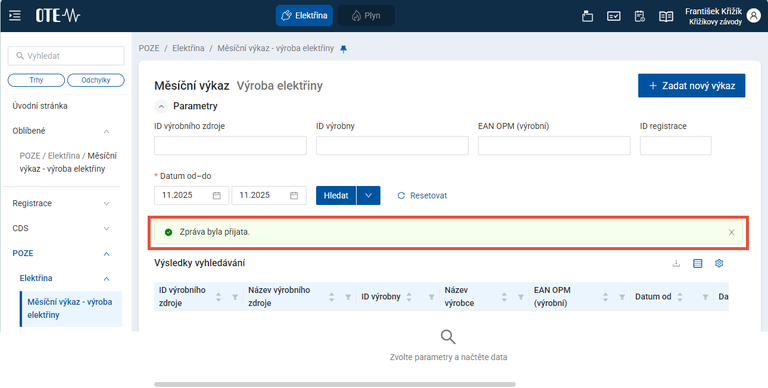Click the ID výrobny input

tap(392, 146)
